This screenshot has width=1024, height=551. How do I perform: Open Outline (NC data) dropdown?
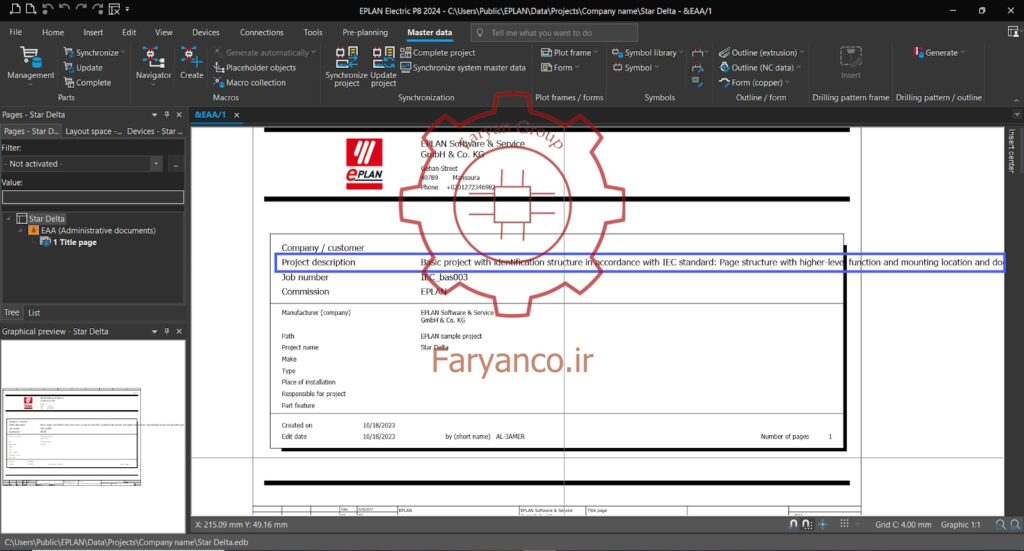(x=760, y=68)
